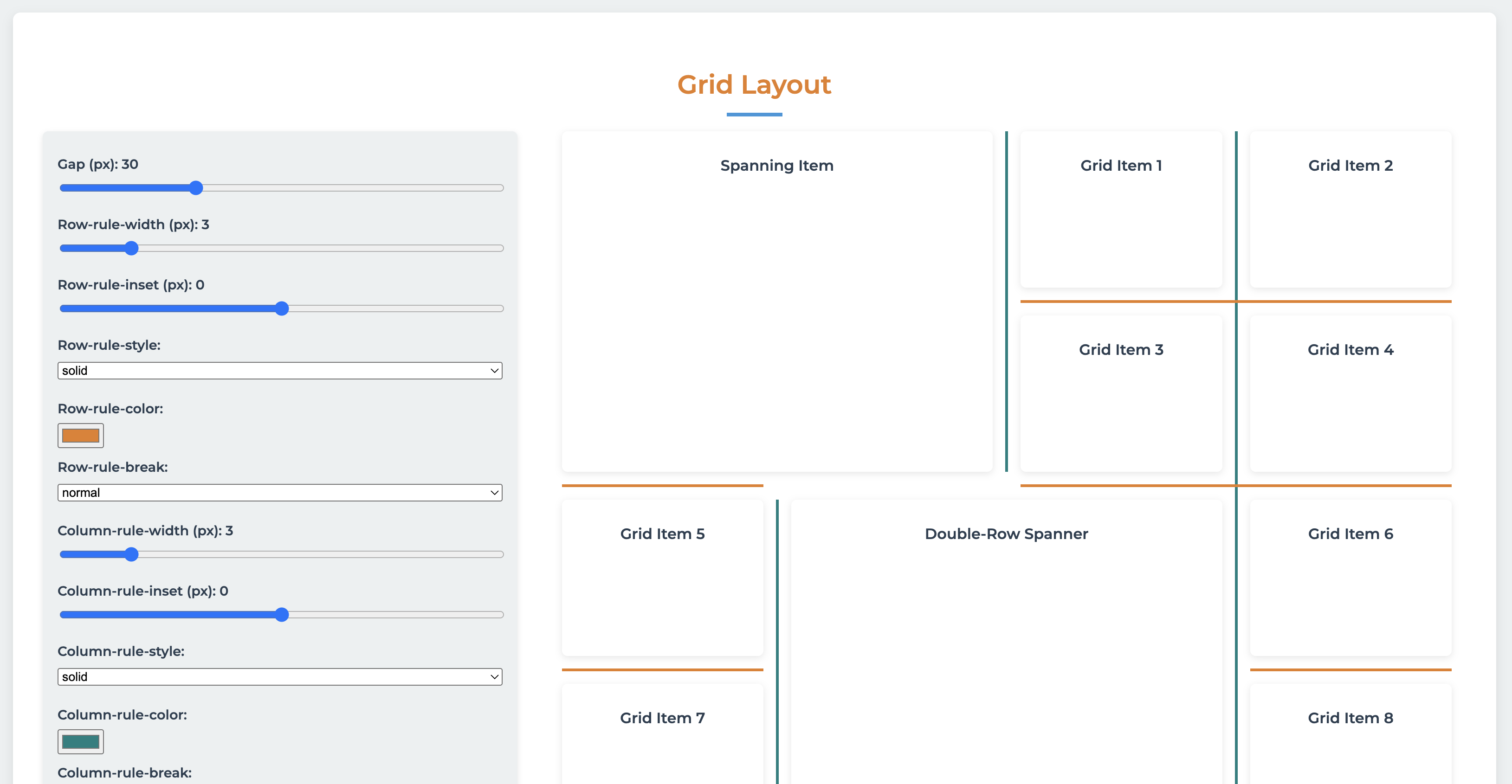Click the 'Gap (px): 30' label
The height and width of the screenshot is (784, 1512).
tap(98, 164)
